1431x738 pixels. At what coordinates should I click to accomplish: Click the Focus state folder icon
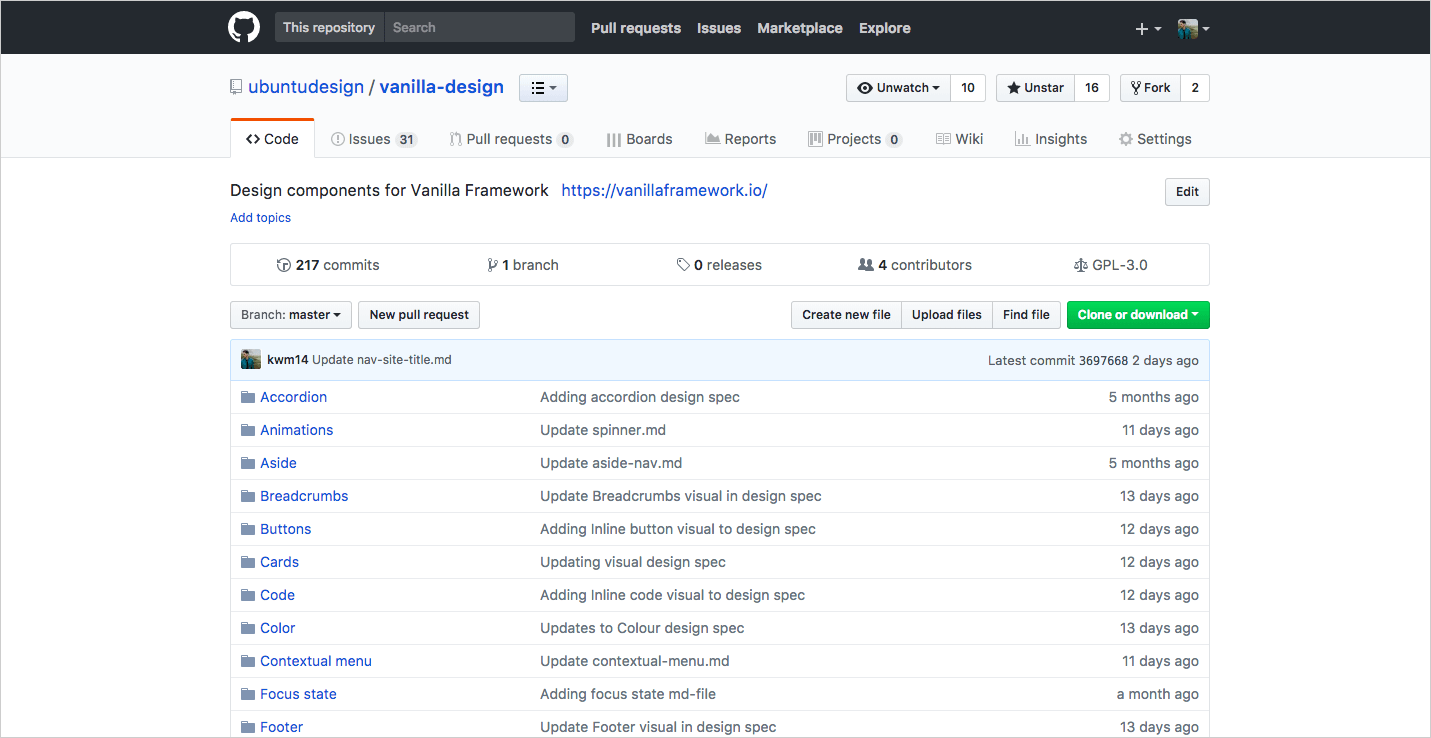pos(248,694)
